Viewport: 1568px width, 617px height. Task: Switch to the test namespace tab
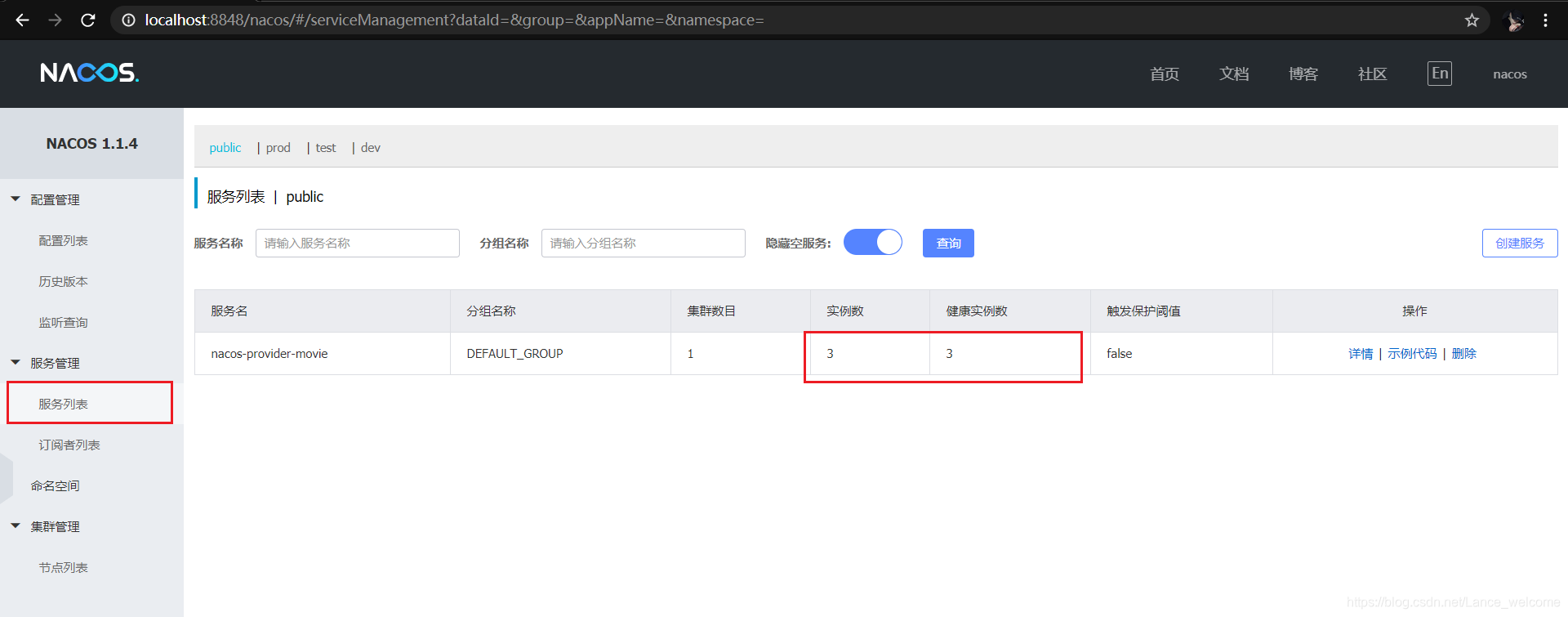[326, 148]
